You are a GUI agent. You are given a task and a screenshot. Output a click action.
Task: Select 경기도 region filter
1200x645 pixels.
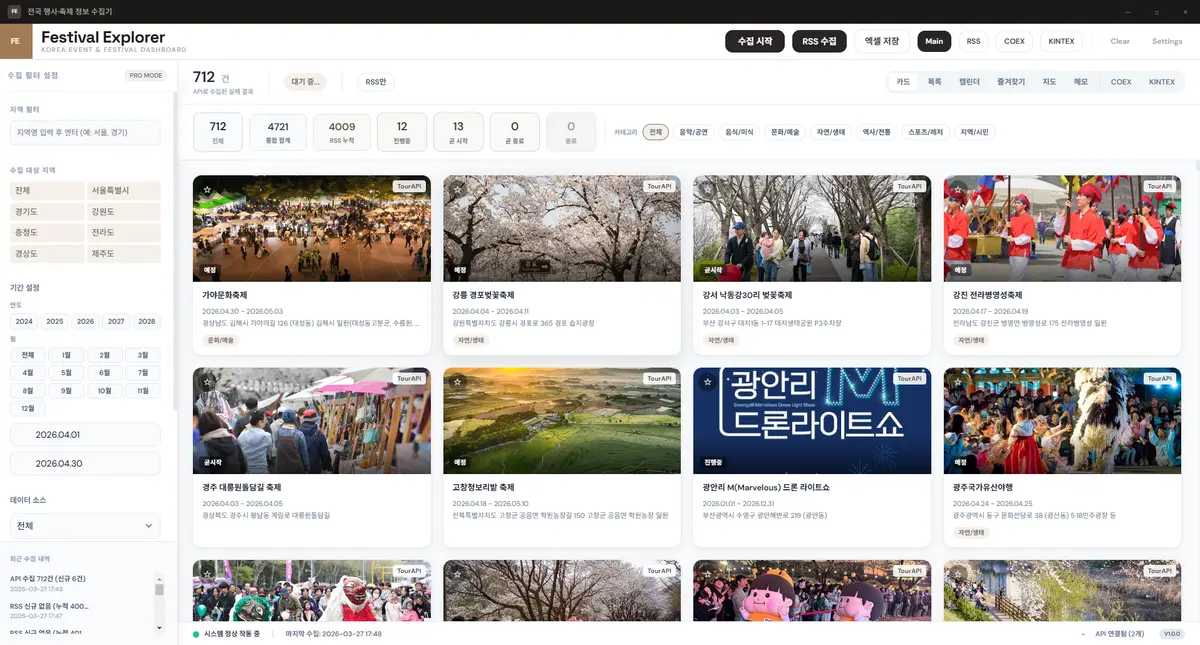46,212
